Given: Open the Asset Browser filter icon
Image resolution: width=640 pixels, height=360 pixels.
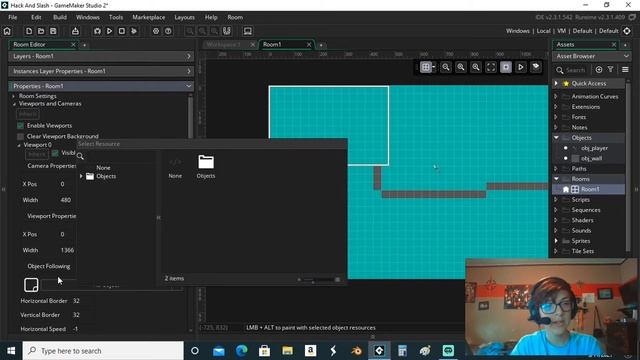Looking at the screenshot, I should [611, 70].
